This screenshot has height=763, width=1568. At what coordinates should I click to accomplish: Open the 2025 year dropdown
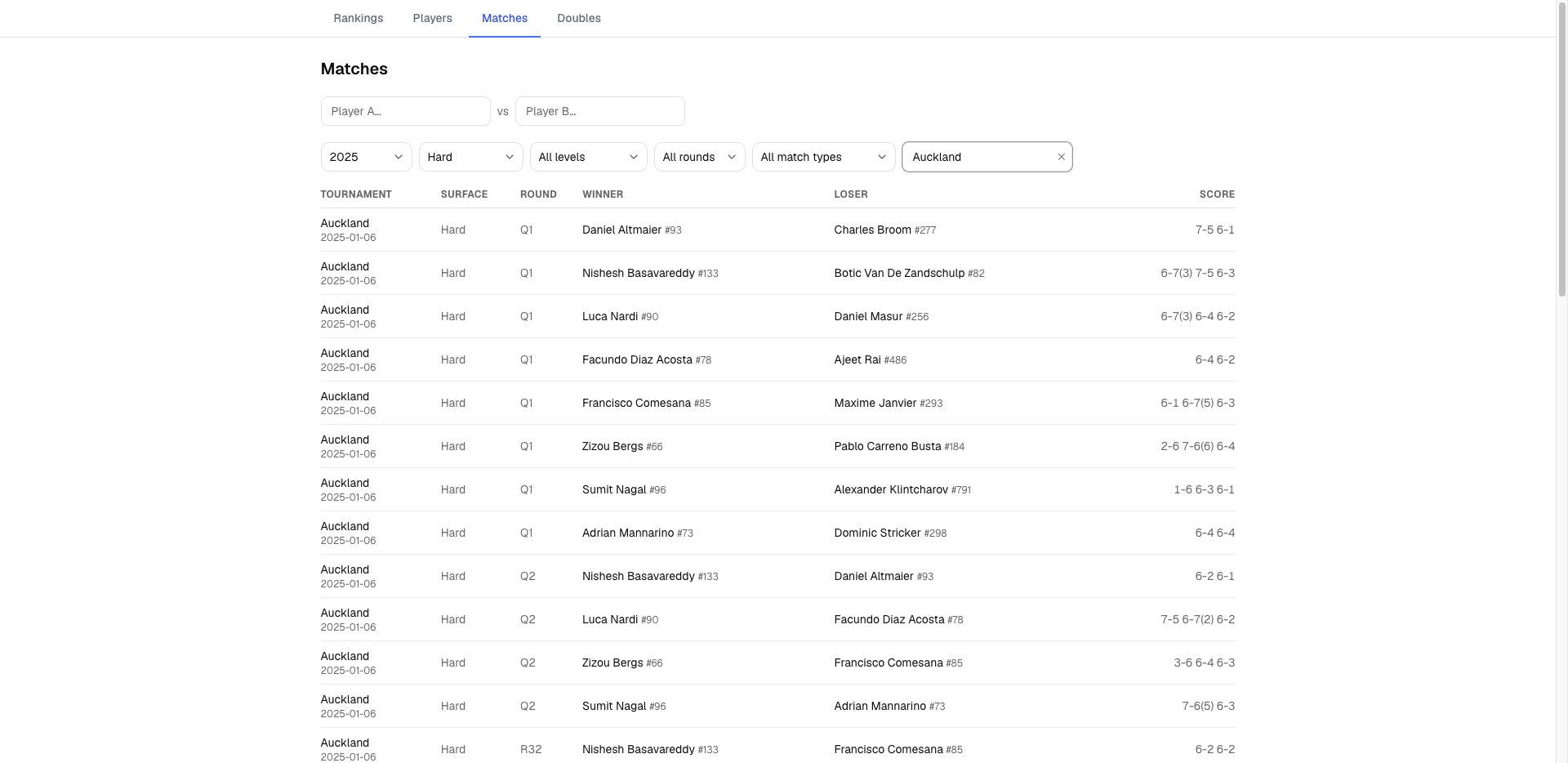coord(366,157)
